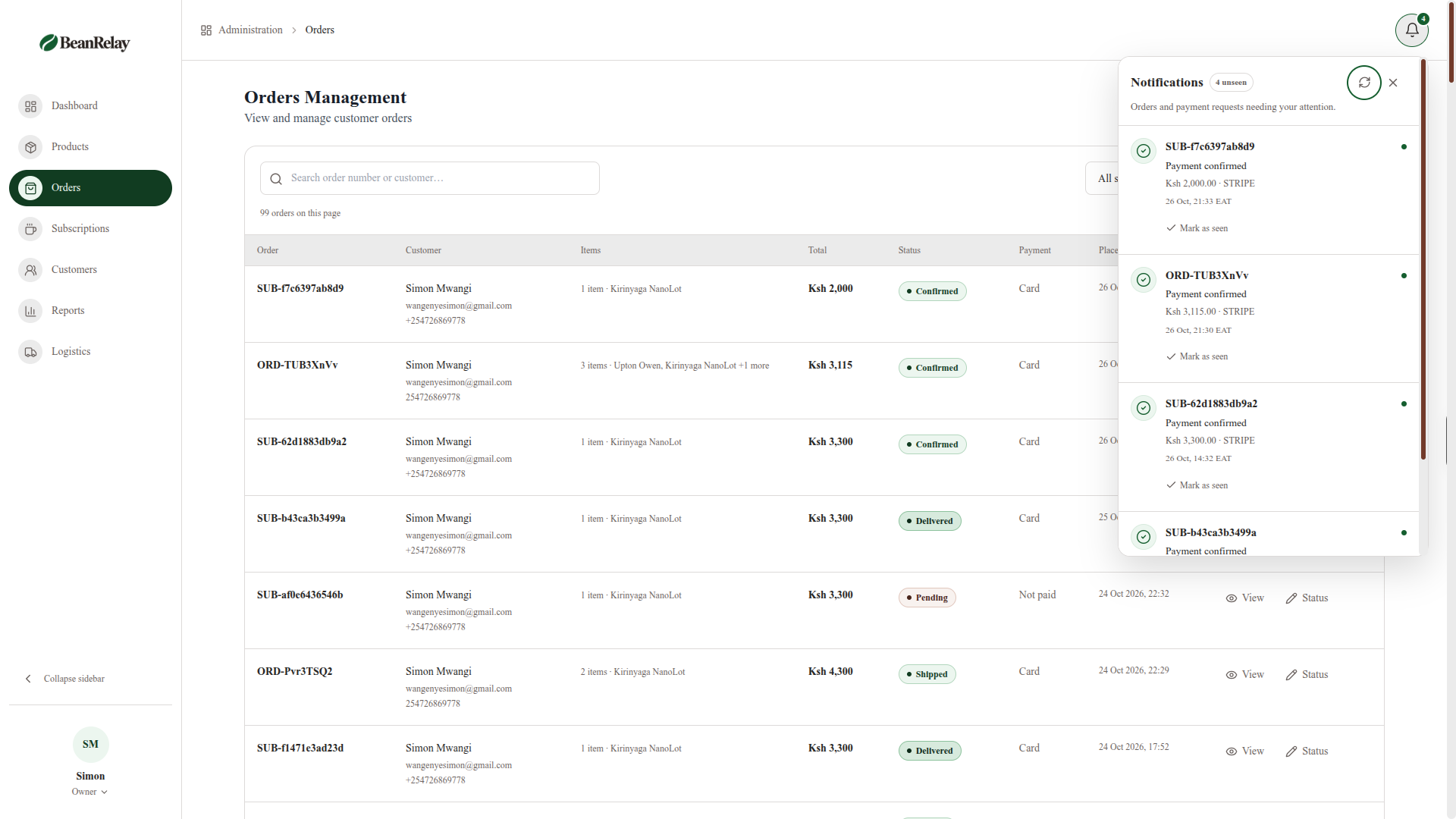Screen dimensions: 1456x819
Task: View order ORD-Pvr3TSQ2
Action: 1245,675
